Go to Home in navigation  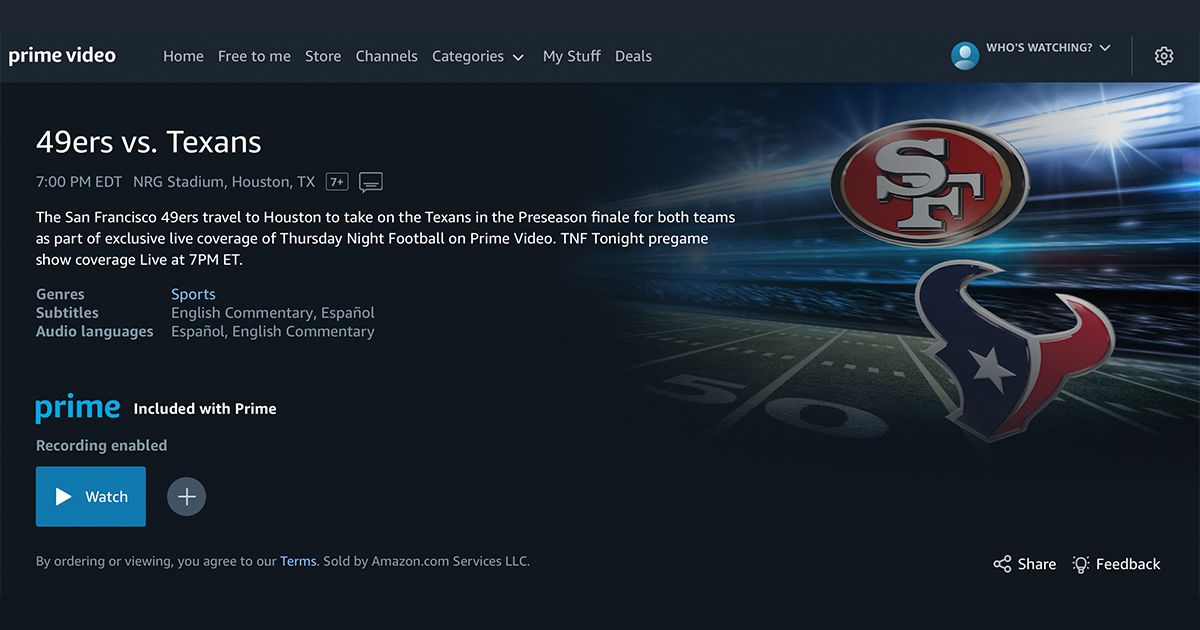(183, 57)
